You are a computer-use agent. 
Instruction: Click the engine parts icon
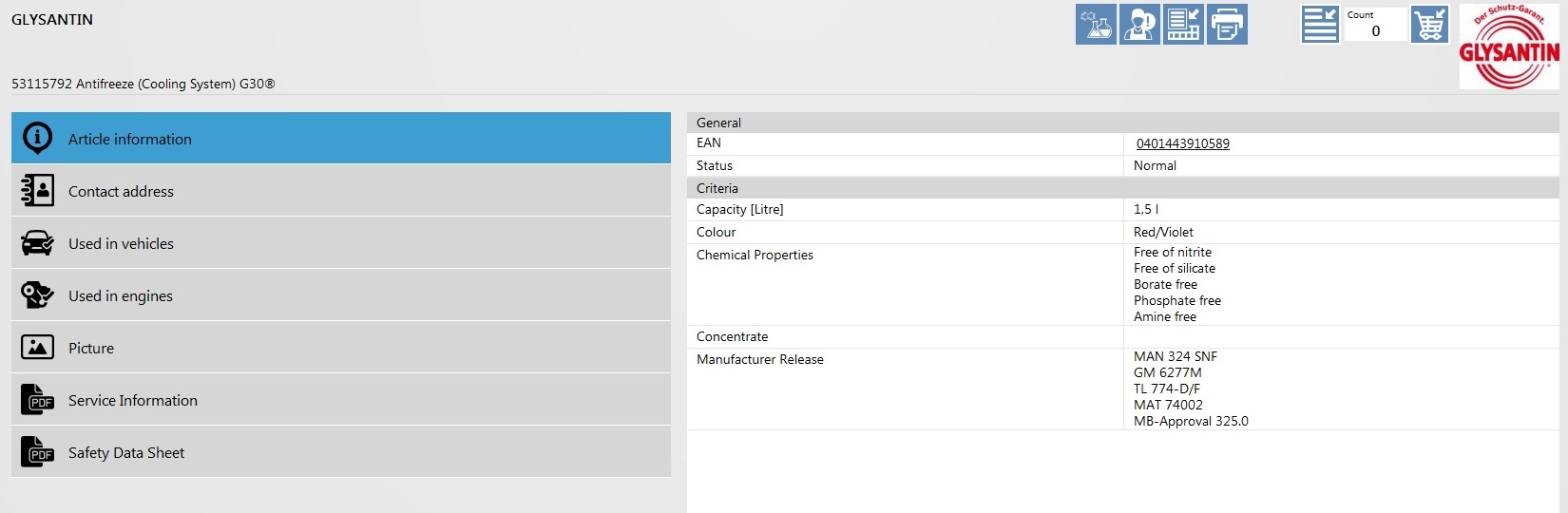pos(38,295)
